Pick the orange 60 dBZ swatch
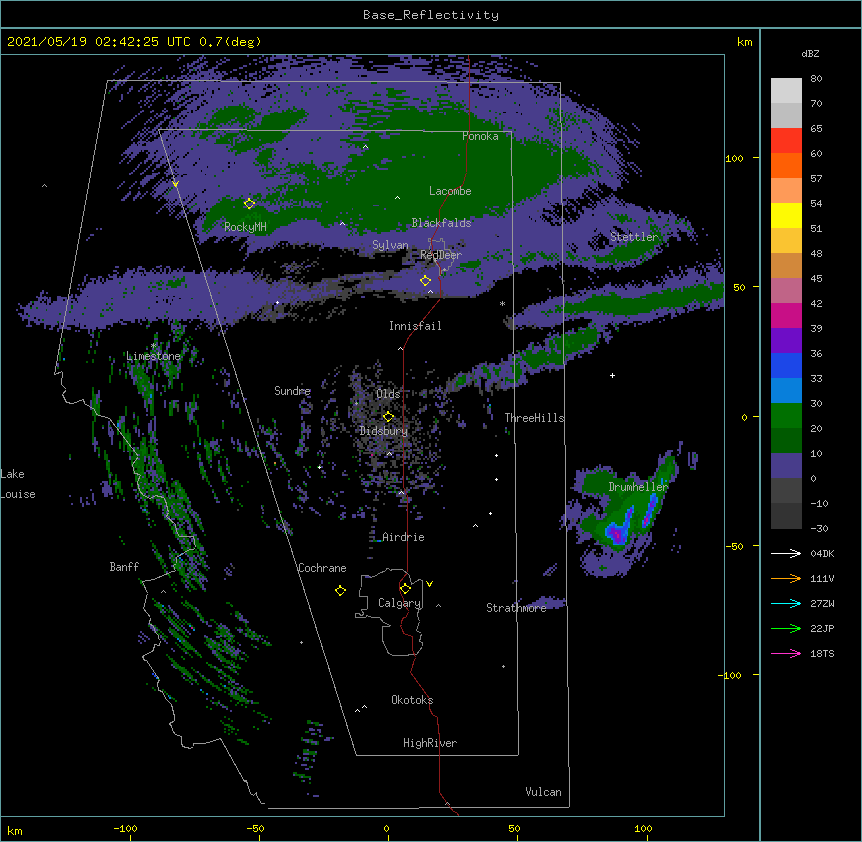 (x=786, y=165)
